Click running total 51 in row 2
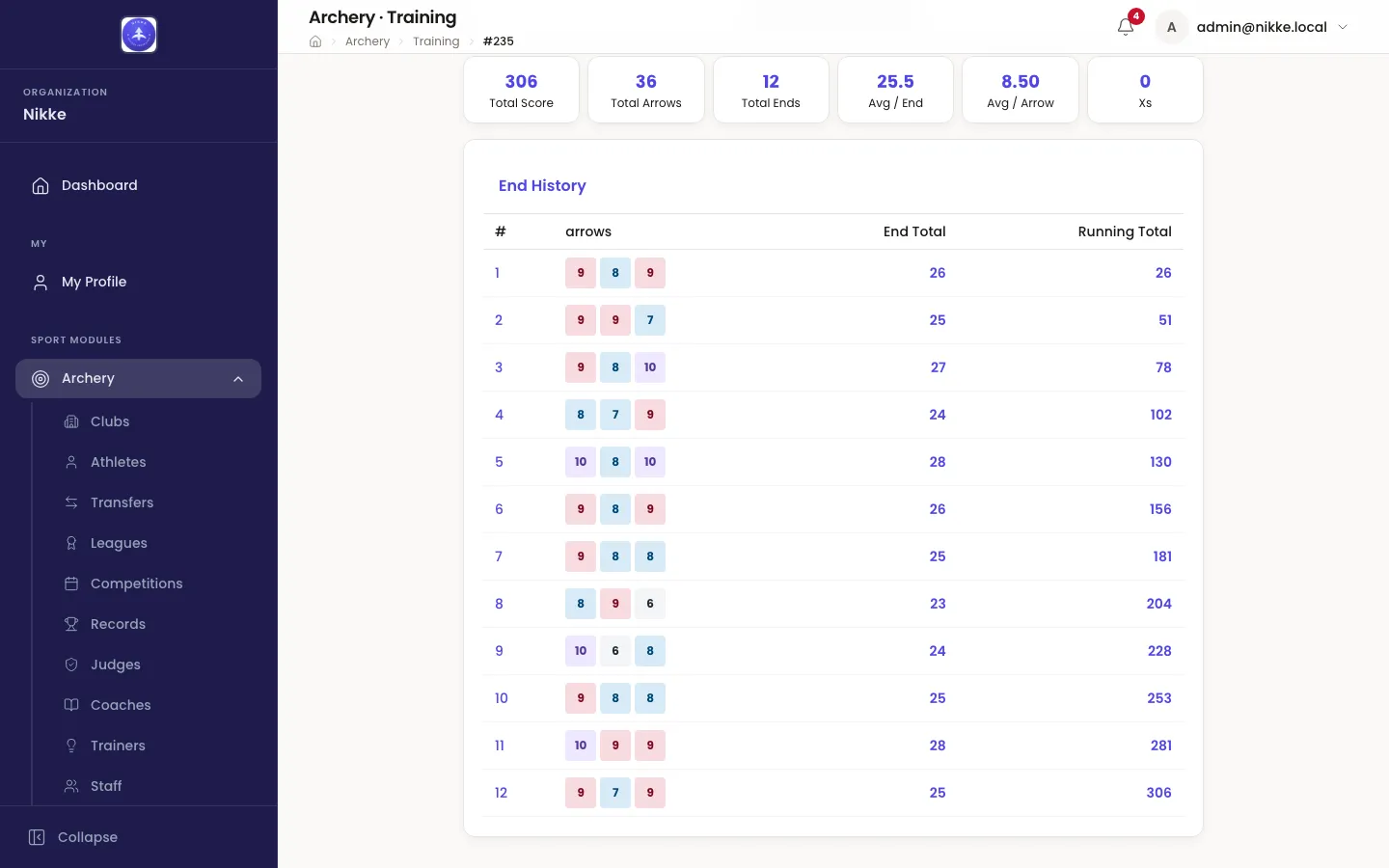 click(1165, 320)
